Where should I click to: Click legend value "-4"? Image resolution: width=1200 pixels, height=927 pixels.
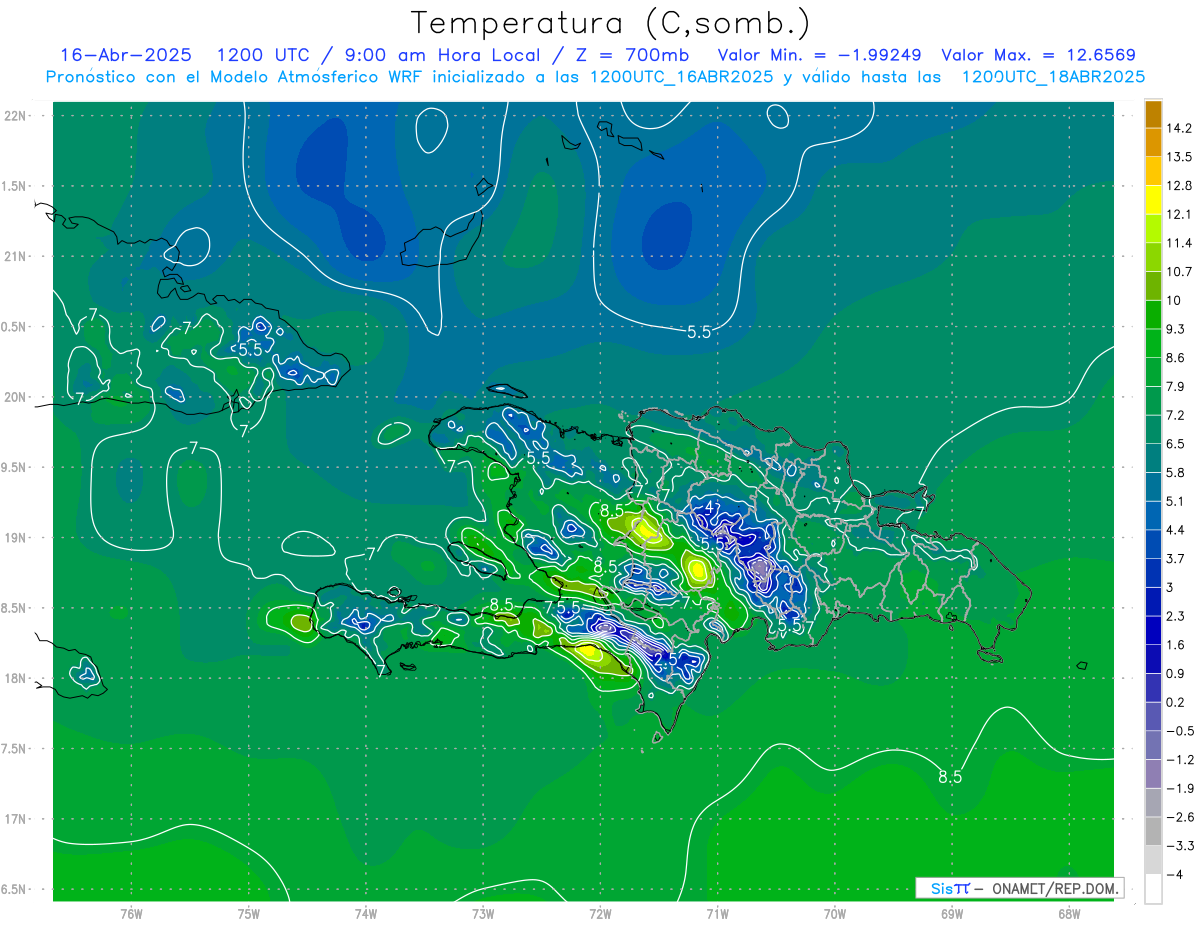(1175, 874)
